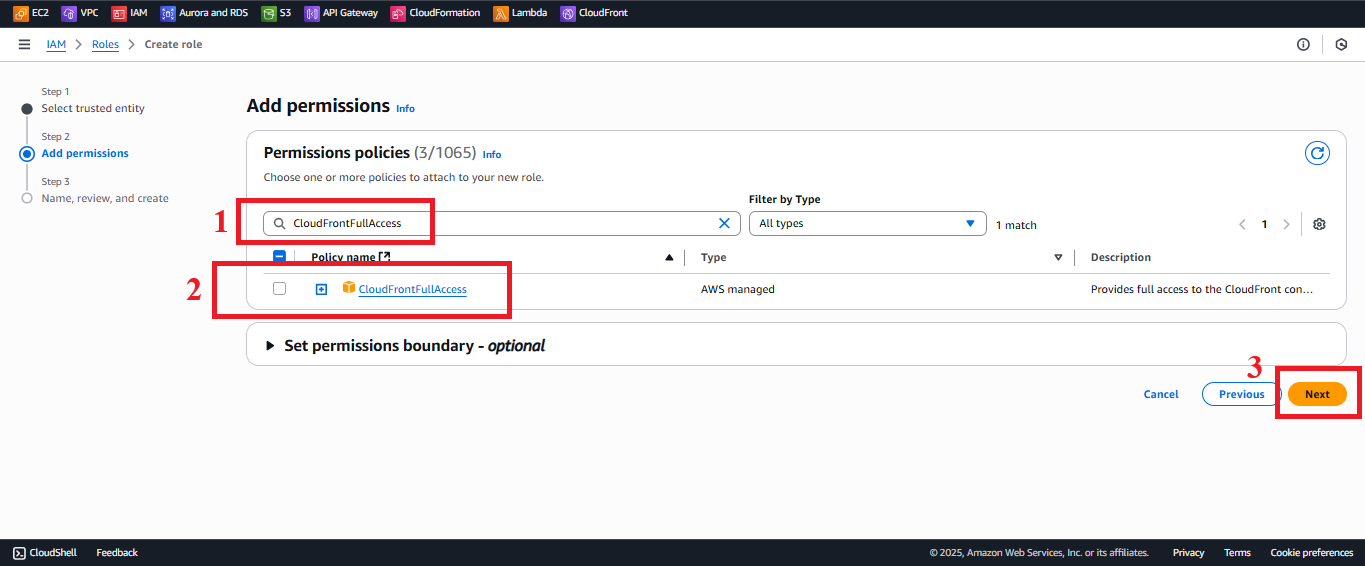Click the AWS managed type cell

pos(738,289)
